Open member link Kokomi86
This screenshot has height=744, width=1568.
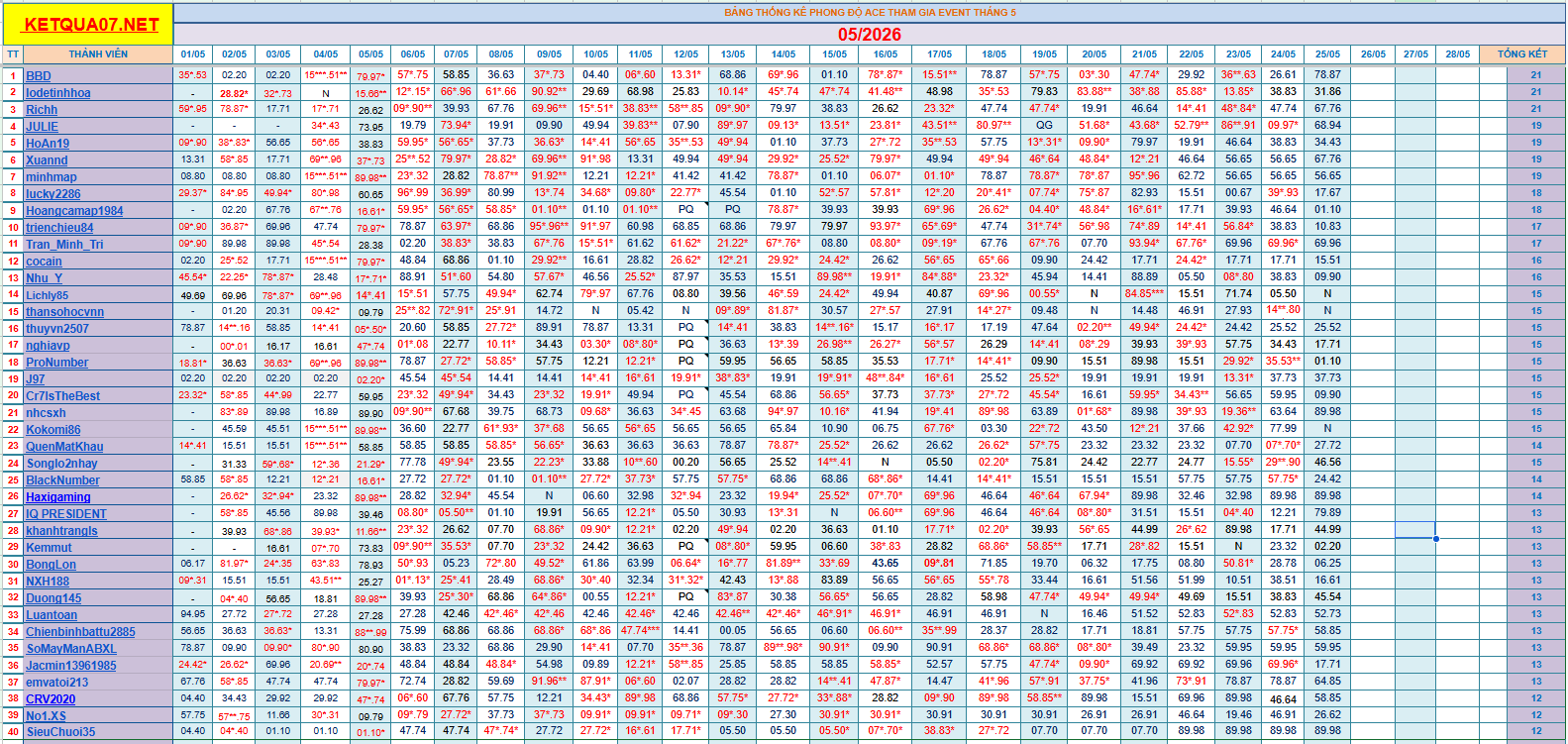(53, 430)
